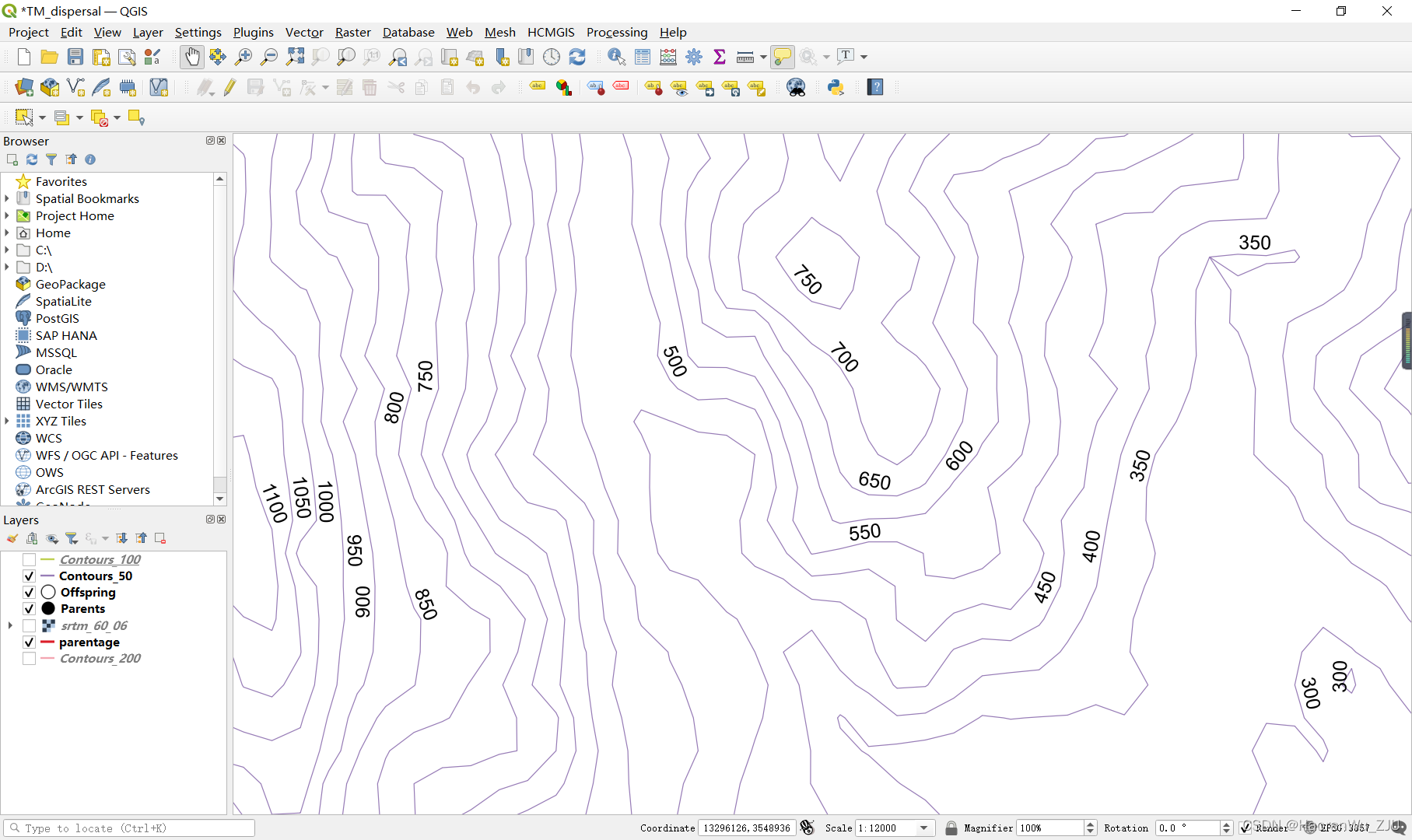Open the HCMGIS menu
Image resolution: width=1412 pixels, height=840 pixels.
(551, 32)
